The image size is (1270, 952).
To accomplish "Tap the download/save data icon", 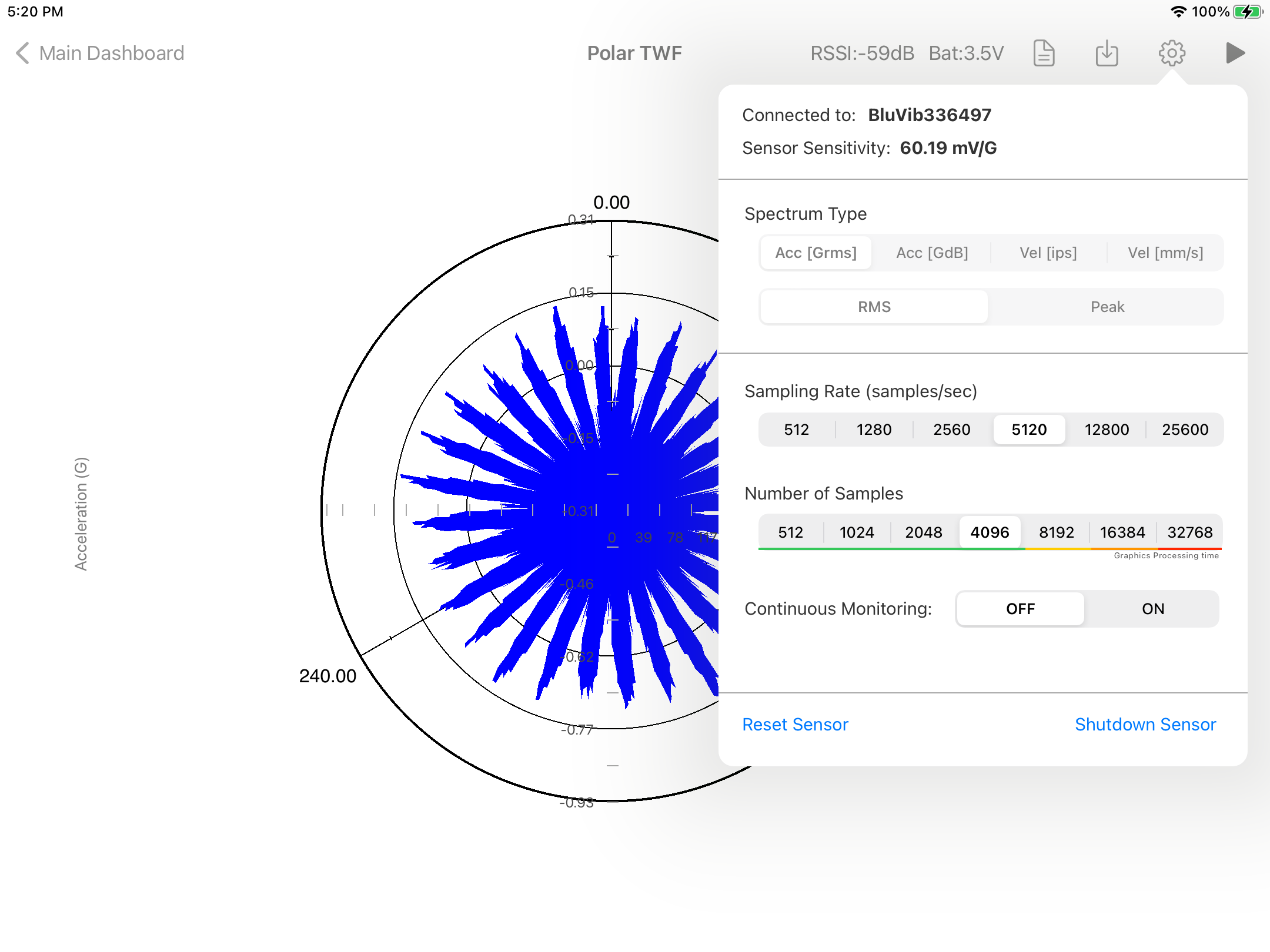I will [1107, 53].
